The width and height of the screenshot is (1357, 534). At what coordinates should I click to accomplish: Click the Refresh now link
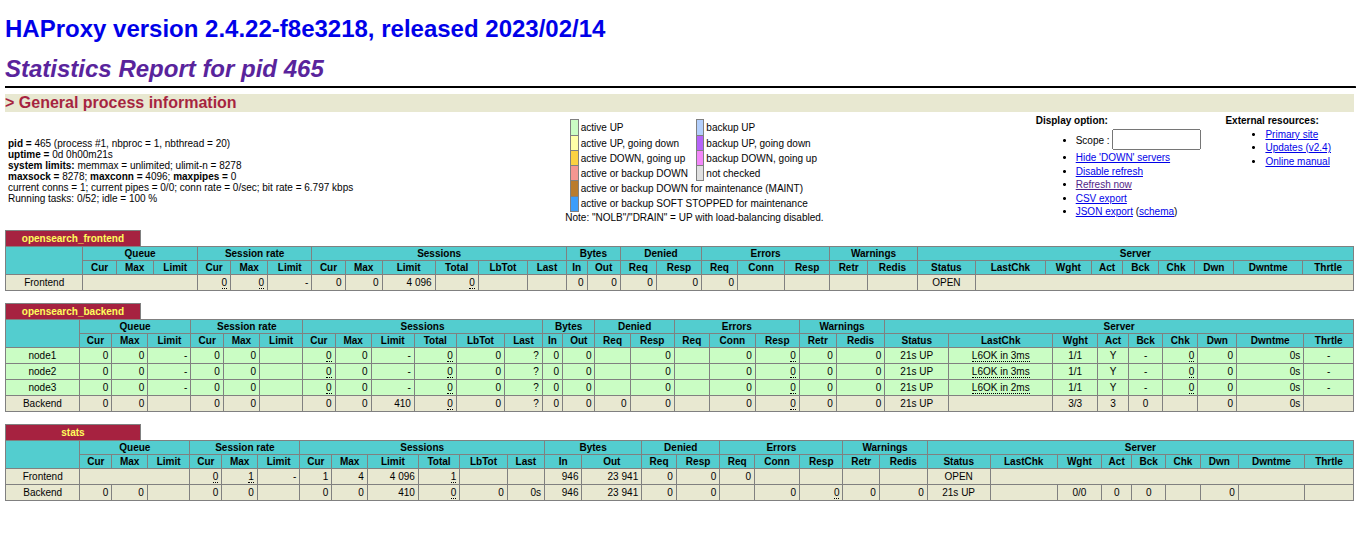coord(1103,185)
